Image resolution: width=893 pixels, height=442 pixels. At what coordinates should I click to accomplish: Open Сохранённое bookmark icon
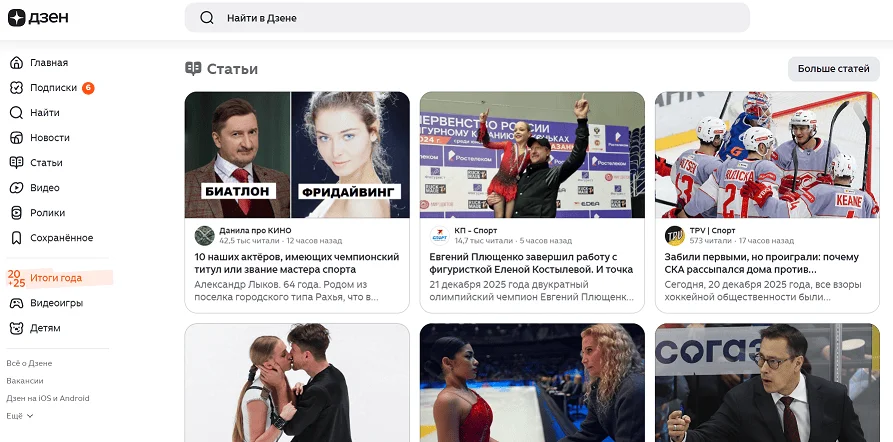[16, 238]
